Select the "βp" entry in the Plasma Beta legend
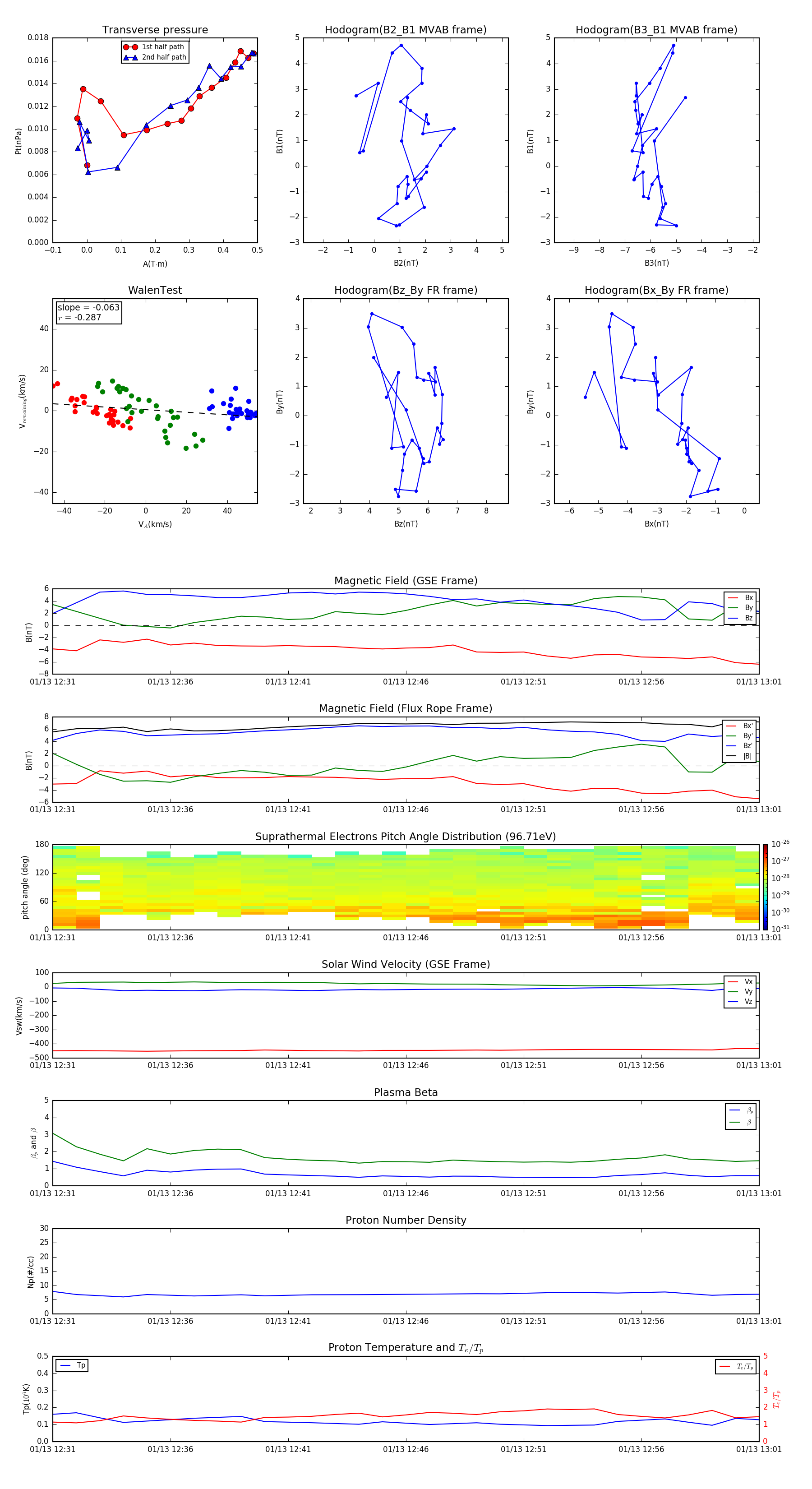This screenshot has width=812, height=1489. tap(741, 1110)
